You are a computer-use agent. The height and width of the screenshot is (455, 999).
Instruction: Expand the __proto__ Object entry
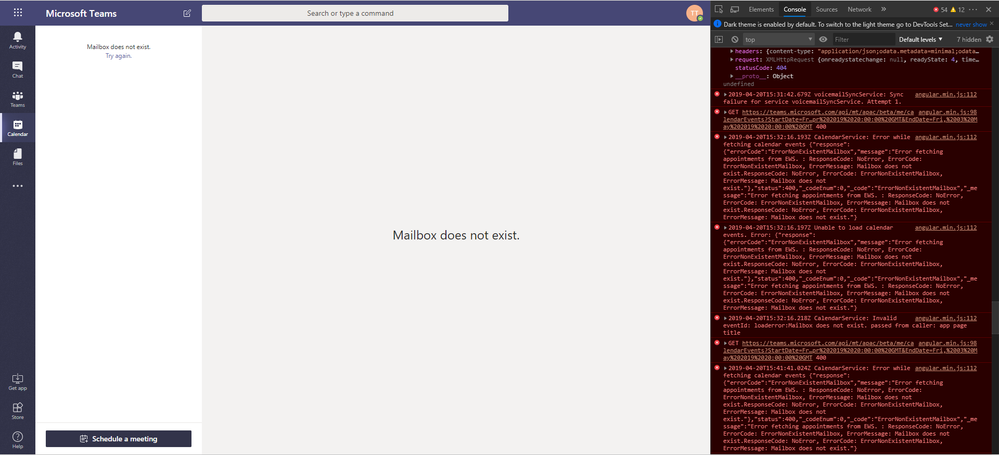coord(732,76)
